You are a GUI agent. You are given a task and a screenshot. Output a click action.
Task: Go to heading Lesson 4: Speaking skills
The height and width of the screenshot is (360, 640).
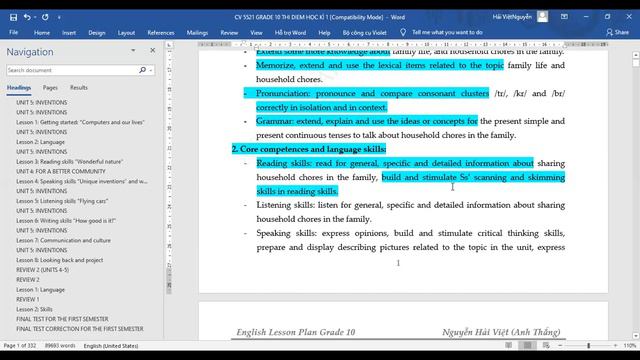(x=82, y=181)
